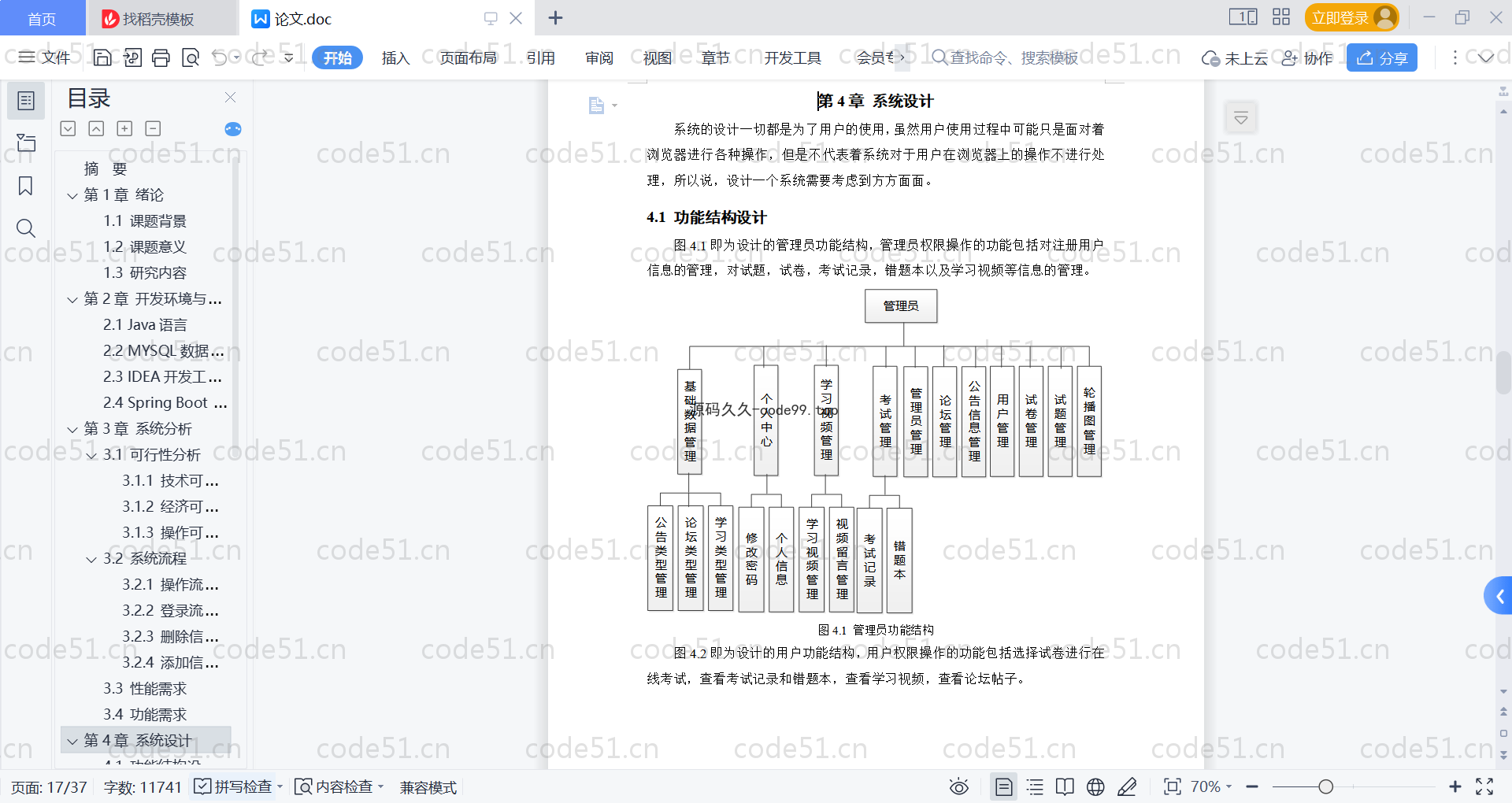Collapse the 第 4 章 系统设计 outline node
The width and height of the screenshot is (1512, 803).
72,741
